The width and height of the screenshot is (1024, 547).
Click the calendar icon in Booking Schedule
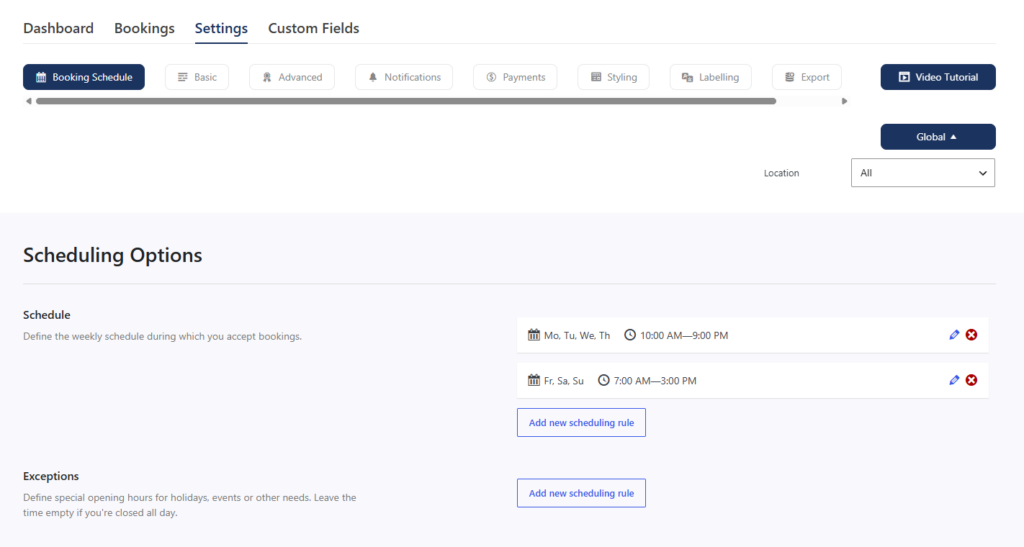pos(41,77)
